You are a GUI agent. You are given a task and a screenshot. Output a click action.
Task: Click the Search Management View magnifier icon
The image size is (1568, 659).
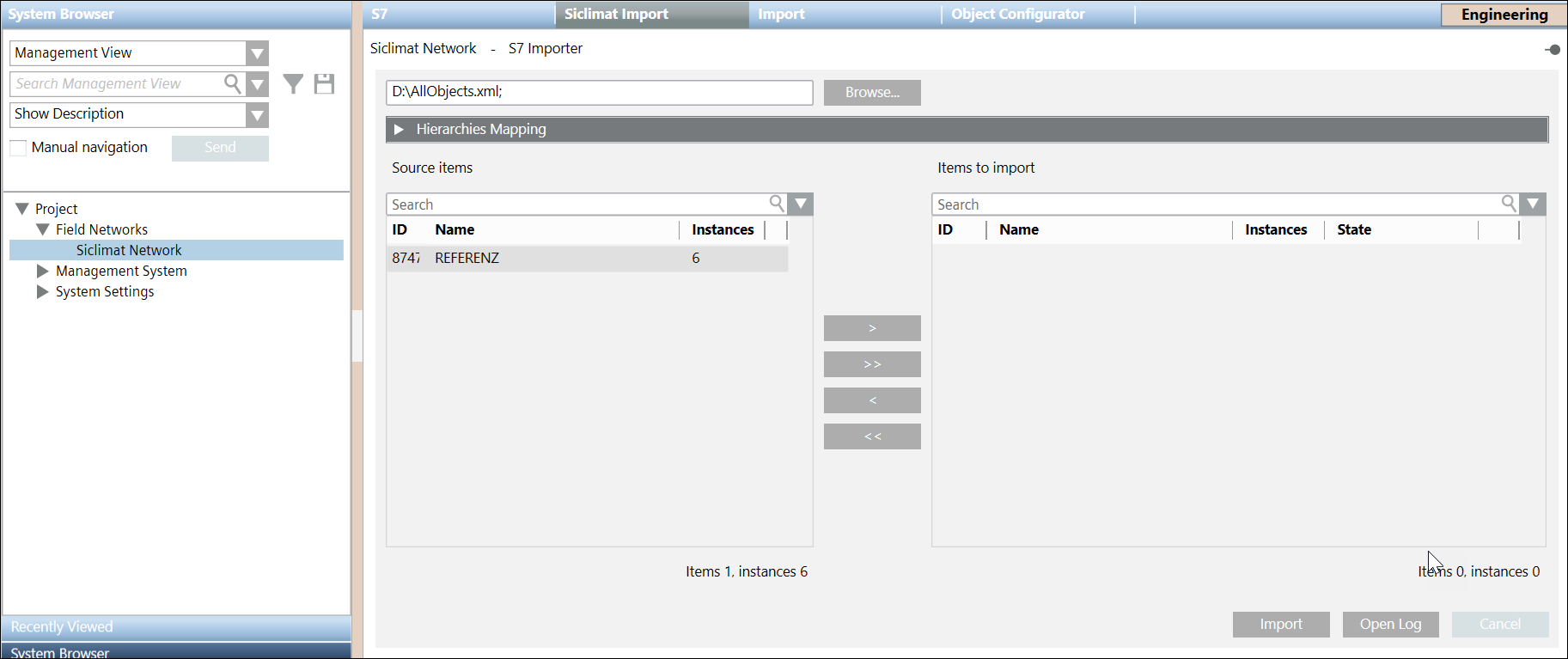[x=232, y=83]
